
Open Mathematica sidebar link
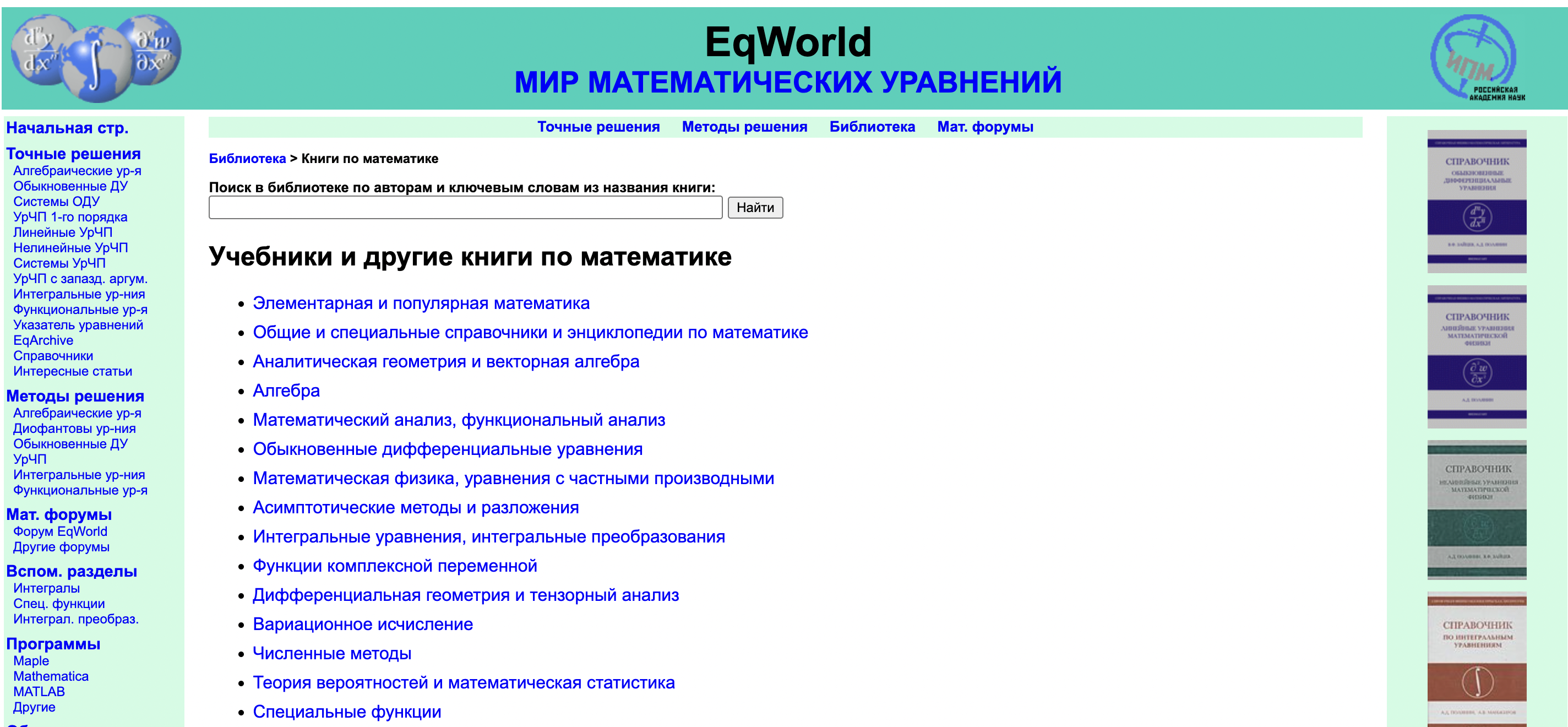(51, 676)
